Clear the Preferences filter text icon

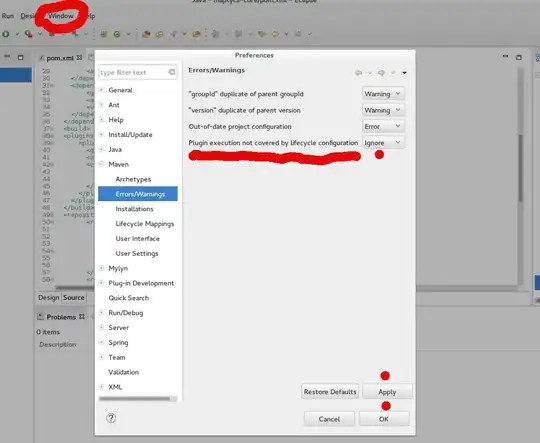pyautogui.click(x=172, y=72)
